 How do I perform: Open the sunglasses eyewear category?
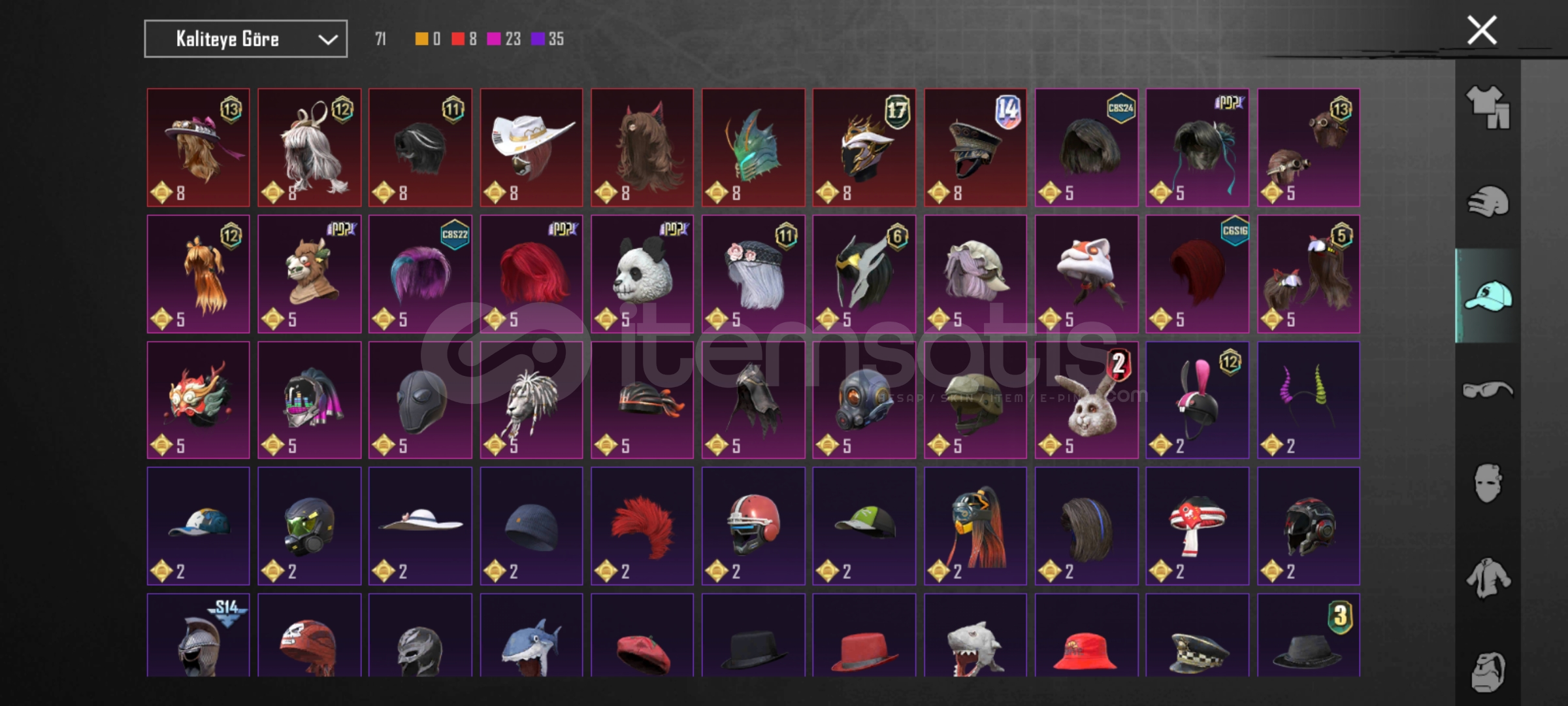tap(1488, 390)
